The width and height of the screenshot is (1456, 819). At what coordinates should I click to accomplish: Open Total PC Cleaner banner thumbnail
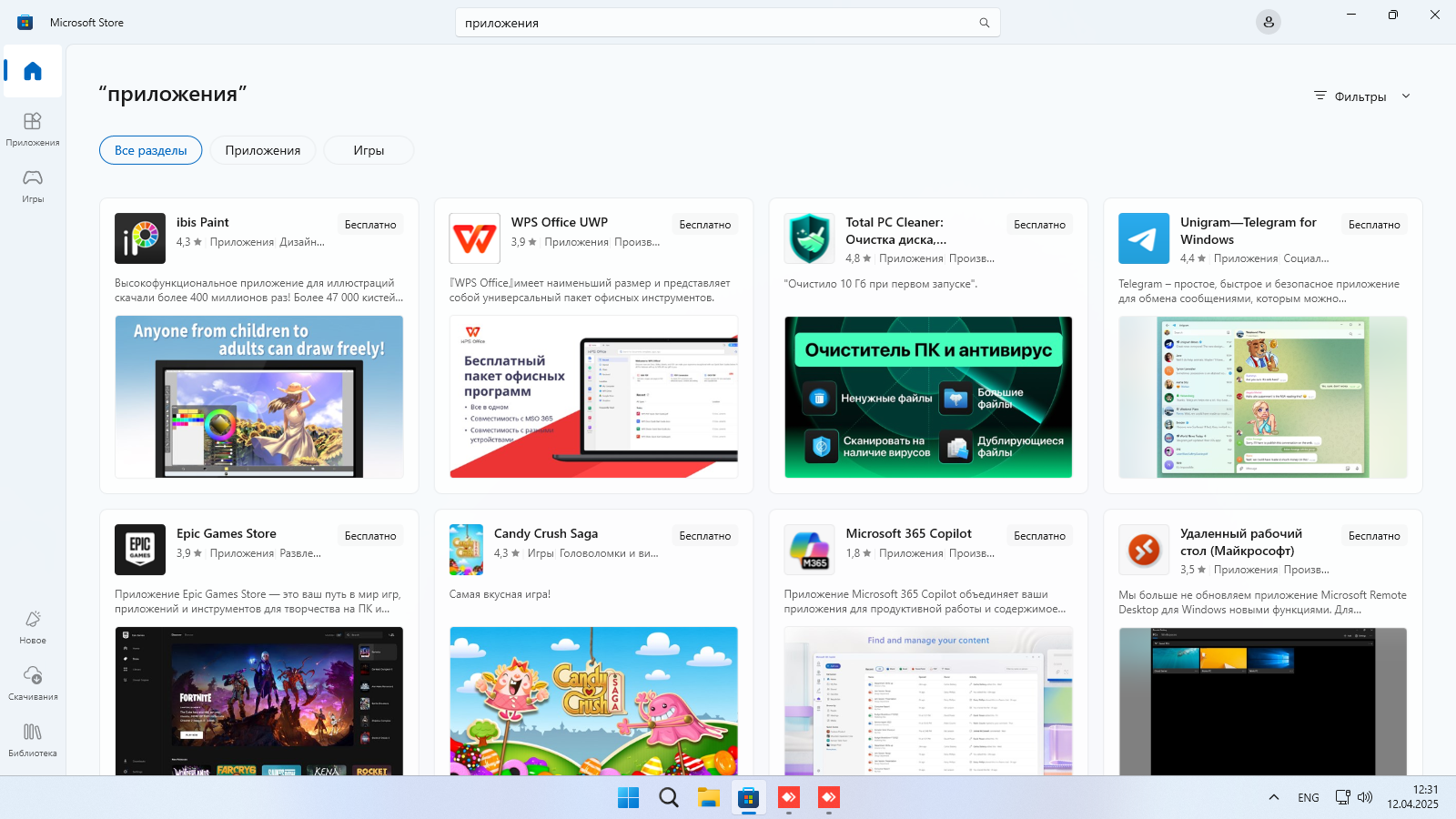click(928, 397)
